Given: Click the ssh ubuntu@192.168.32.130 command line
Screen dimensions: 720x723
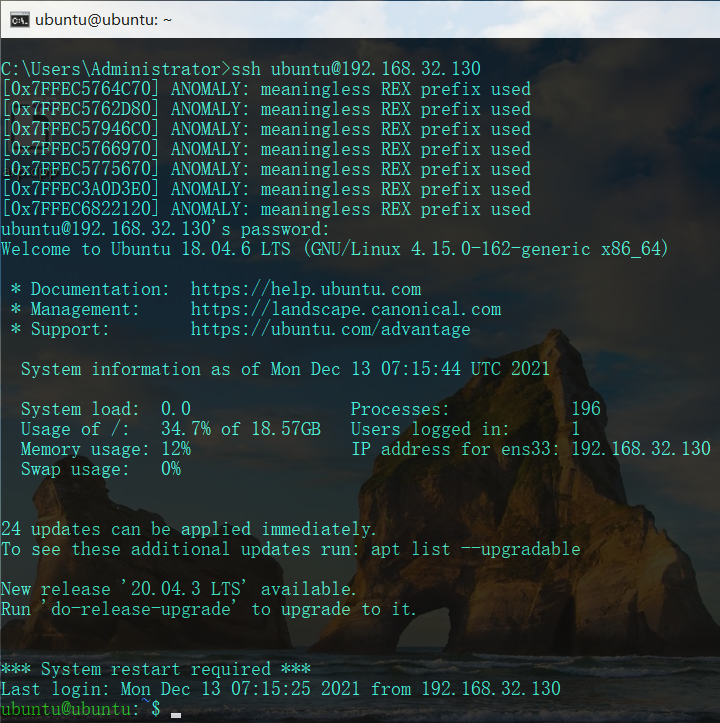Looking at the screenshot, I should click(x=241, y=69).
